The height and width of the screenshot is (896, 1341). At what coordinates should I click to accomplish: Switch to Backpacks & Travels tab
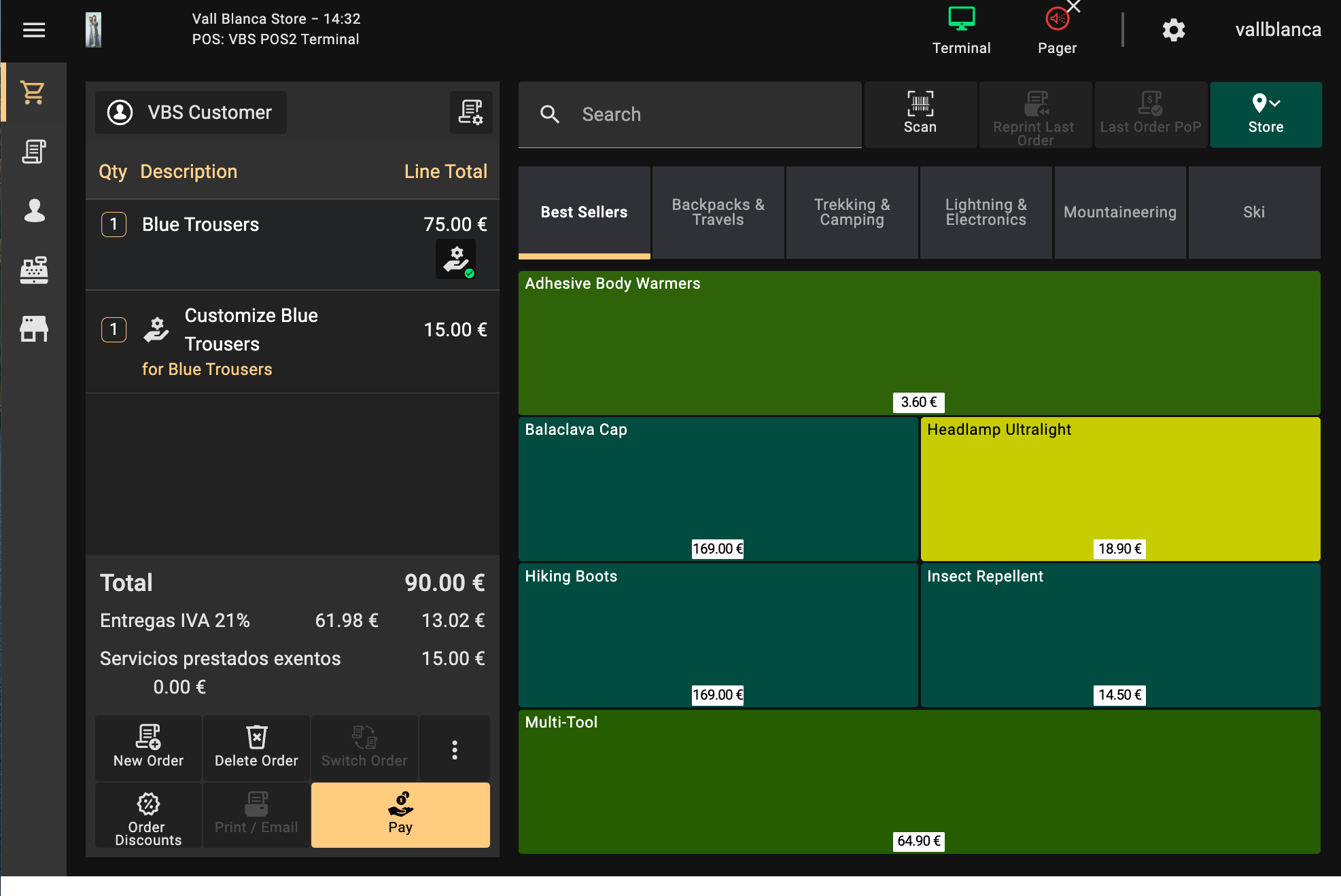[718, 212]
